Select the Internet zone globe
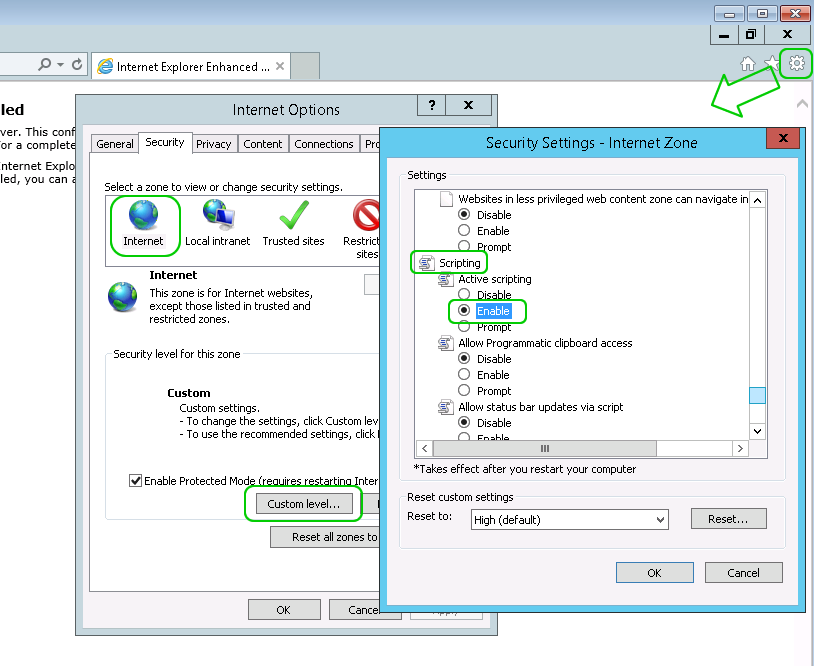The width and height of the screenshot is (814, 666). pyautogui.click(x=143, y=215)
